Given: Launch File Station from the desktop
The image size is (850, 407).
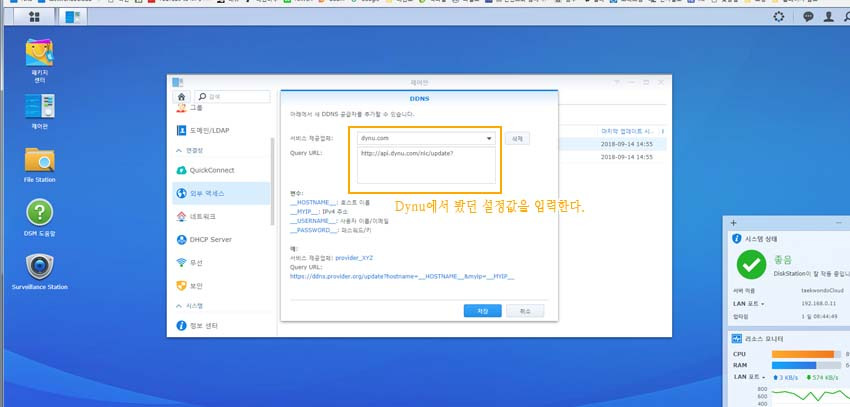Looking at the screenshot, I should [40, 160].
